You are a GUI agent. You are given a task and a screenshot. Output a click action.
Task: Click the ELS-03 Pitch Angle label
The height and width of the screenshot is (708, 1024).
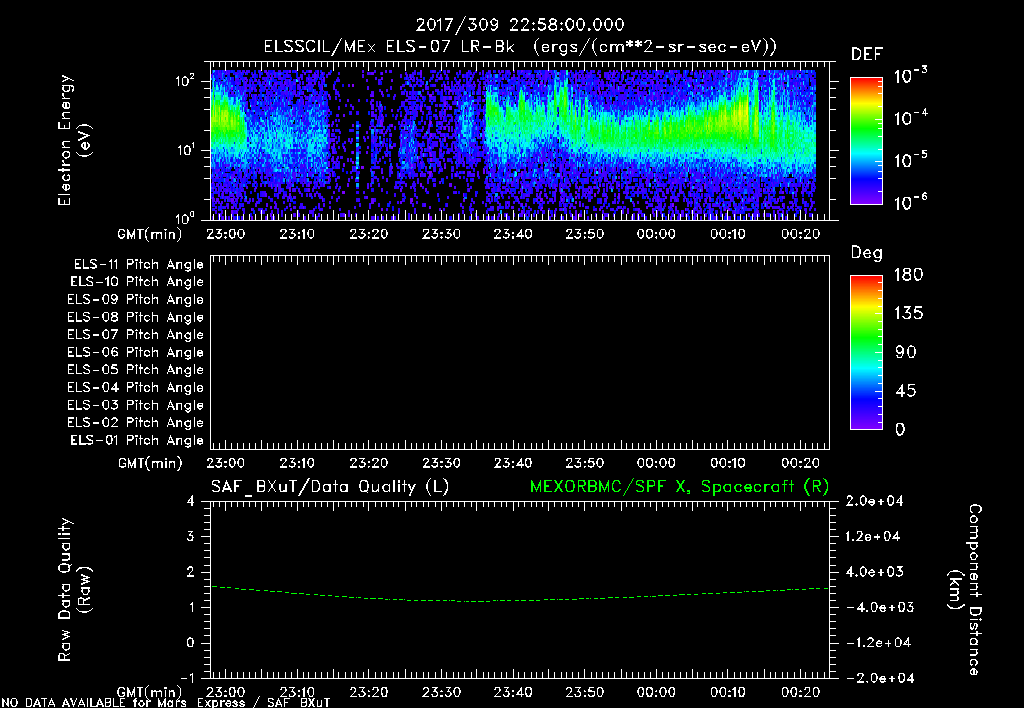pyautogui.click(x=135, y=405)
